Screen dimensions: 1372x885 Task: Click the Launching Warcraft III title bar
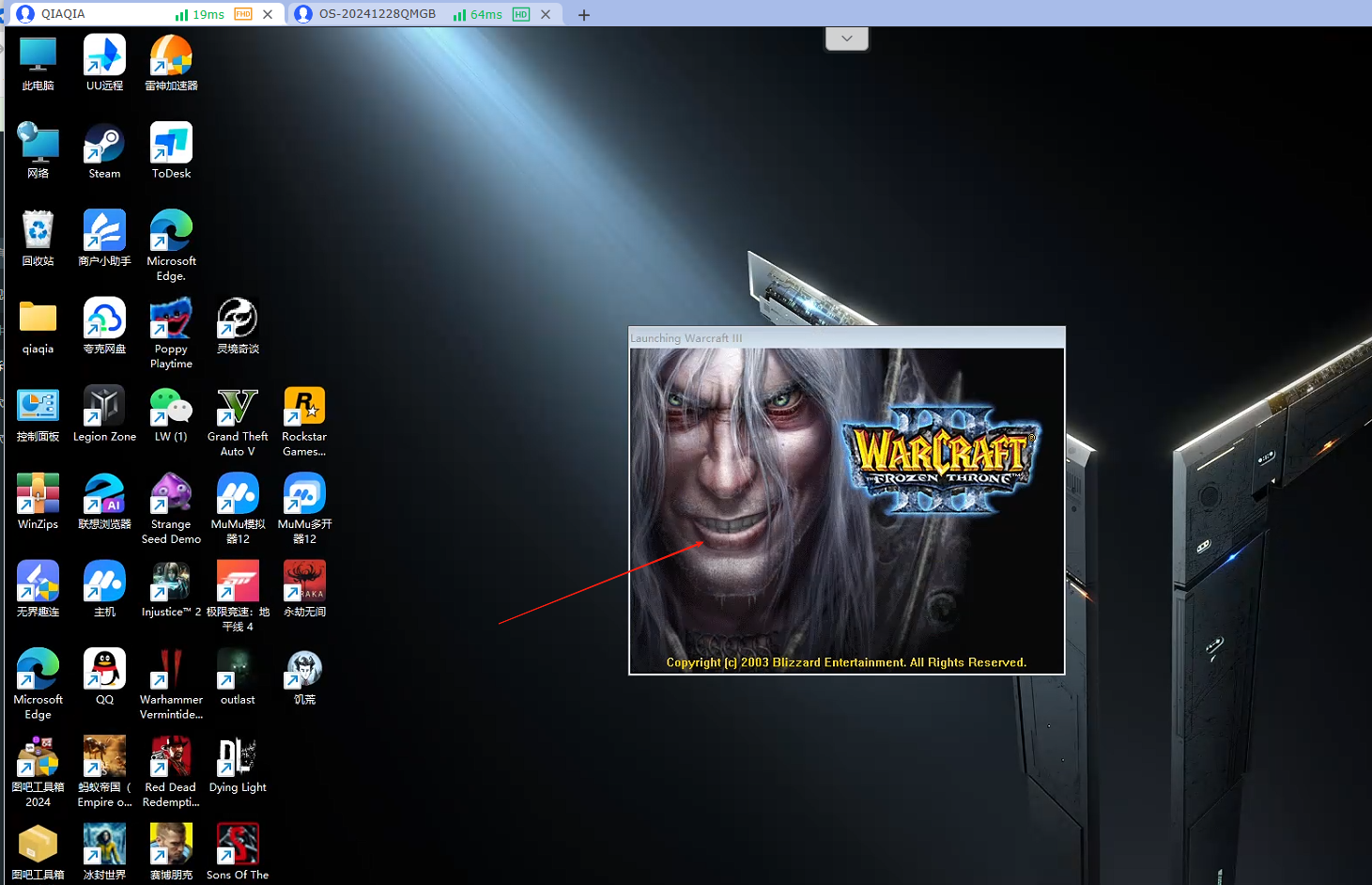(847, 337)
